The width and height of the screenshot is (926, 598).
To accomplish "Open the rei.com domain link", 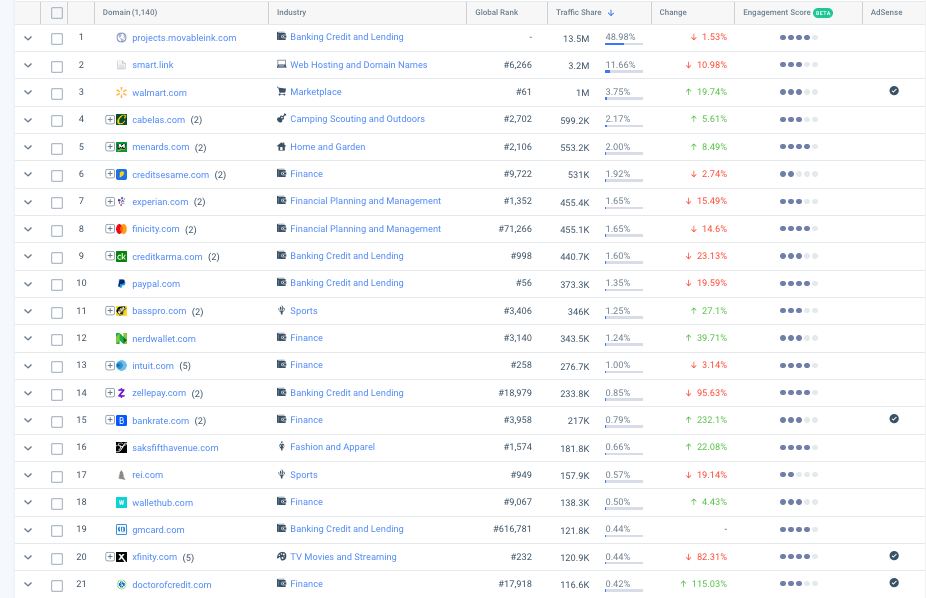I will pyautogui.click(x=148, y=475).
